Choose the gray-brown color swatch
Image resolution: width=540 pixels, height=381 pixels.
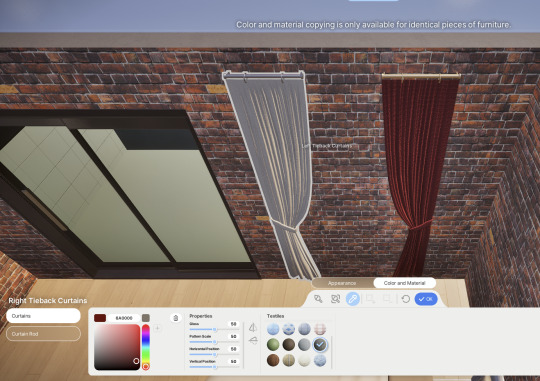point(146,318)
